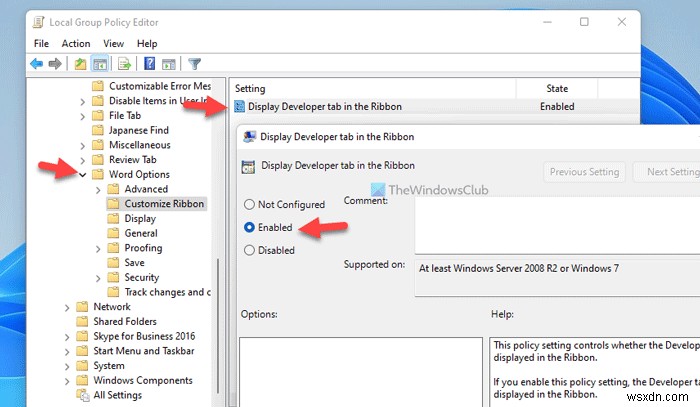Select the Shared Folders tree item
The width and height of the screenshot is (700, 407).
pos(125,322)
